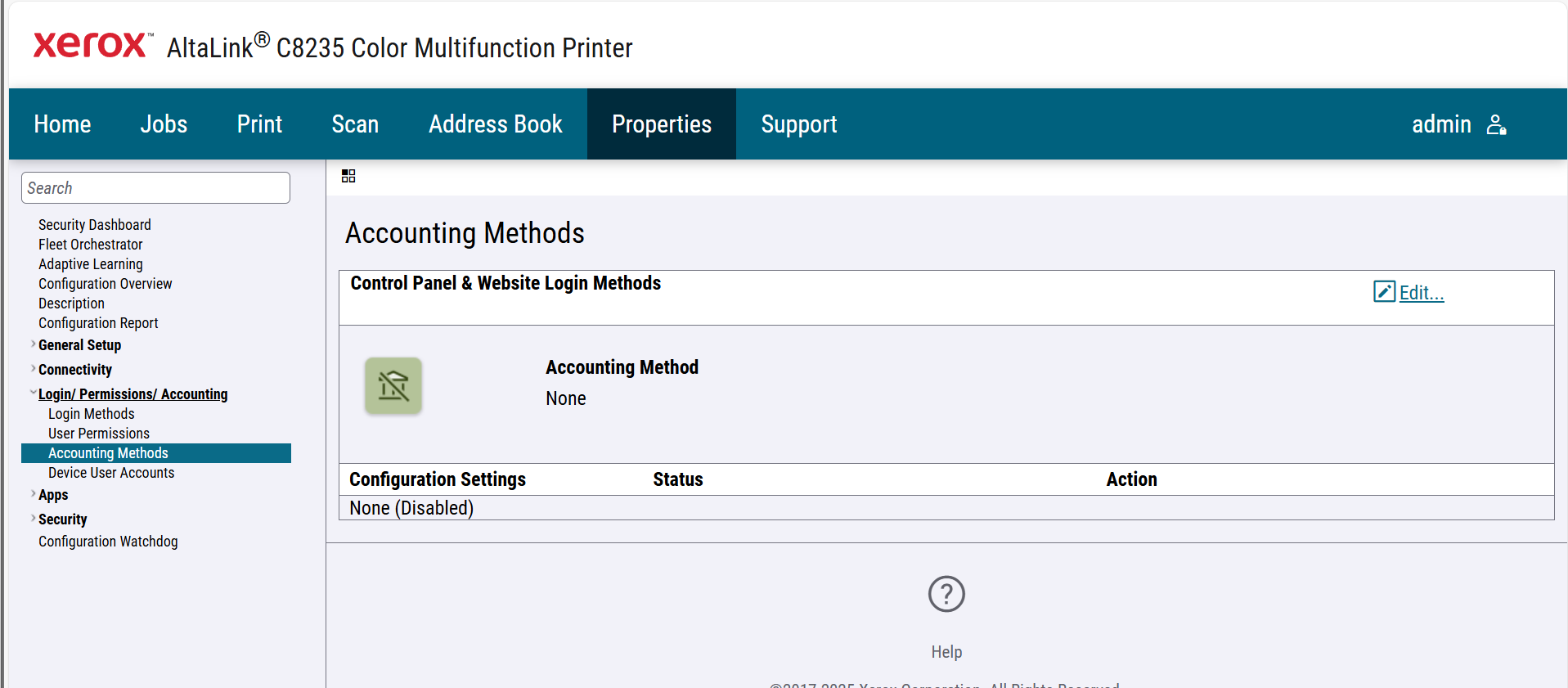This screenshot has width=1568, height=688.
Task: Select Login Methods in the sidebar
Action: point(91,414)
